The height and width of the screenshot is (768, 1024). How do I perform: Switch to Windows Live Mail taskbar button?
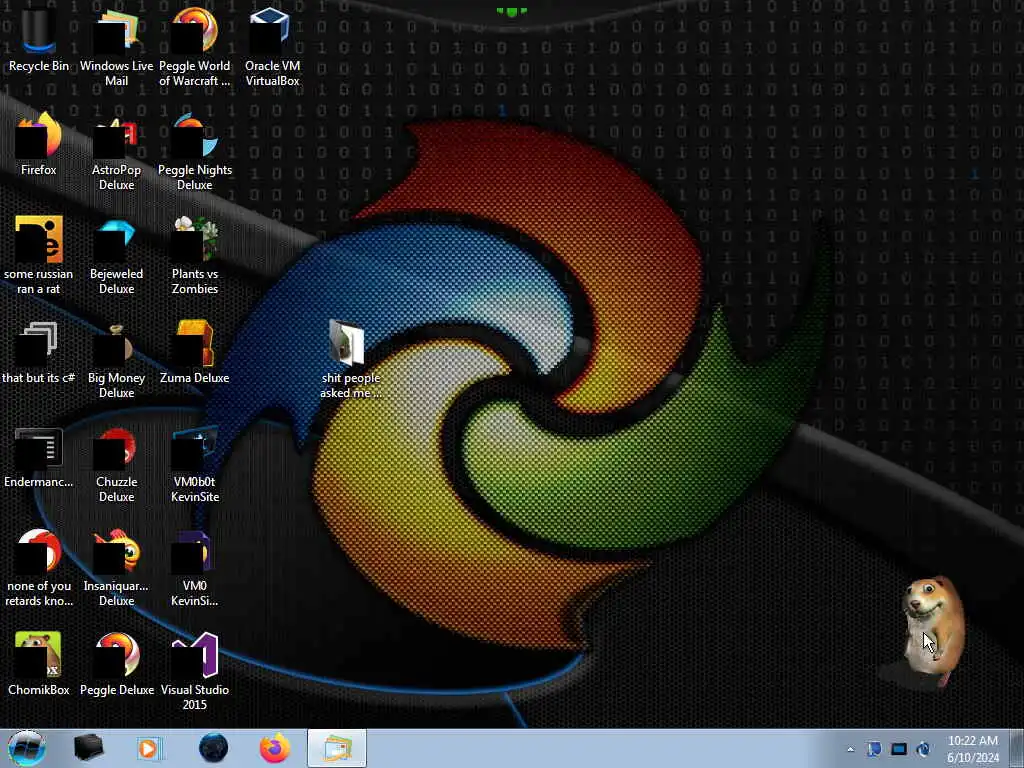pyautogui.click(x=337, y=748)
